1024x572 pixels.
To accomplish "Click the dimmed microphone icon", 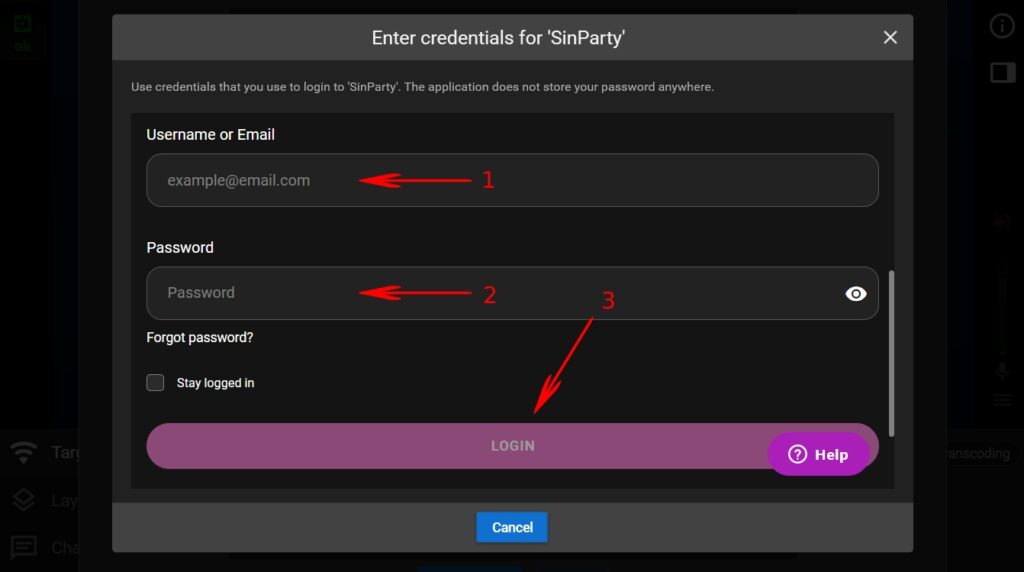I will coord(1002,370).
